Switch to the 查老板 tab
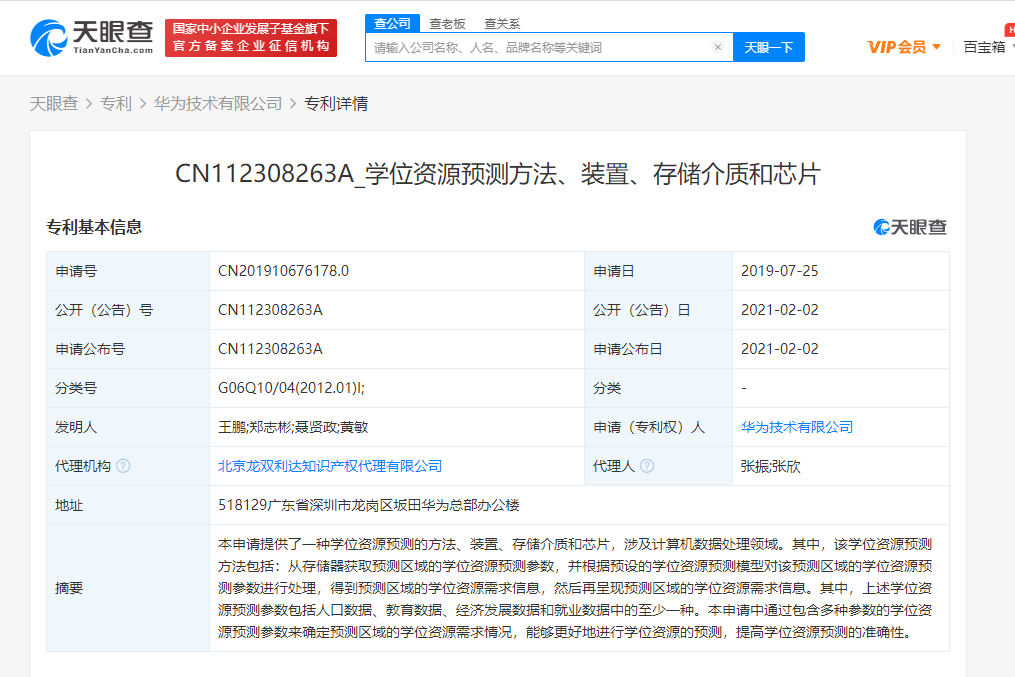The width and height of the screenshot is (1015, 677). 447,24
